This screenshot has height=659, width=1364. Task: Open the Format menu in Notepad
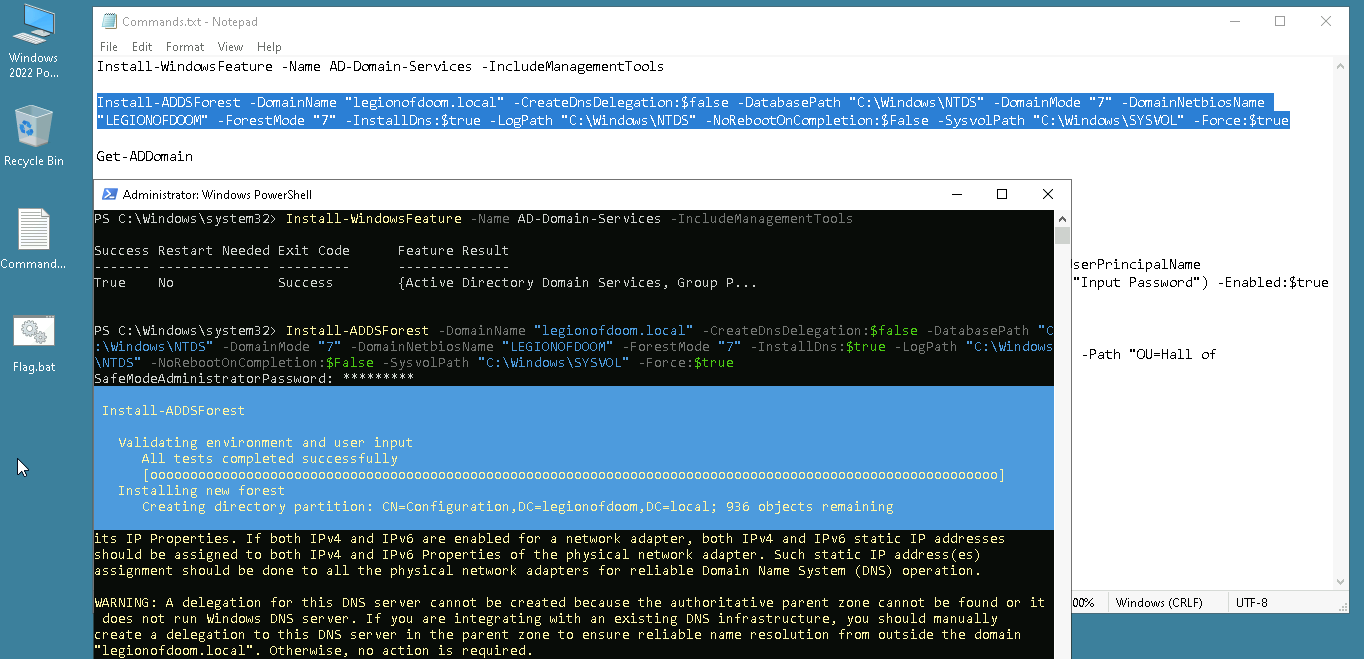[x=185, y=47]
